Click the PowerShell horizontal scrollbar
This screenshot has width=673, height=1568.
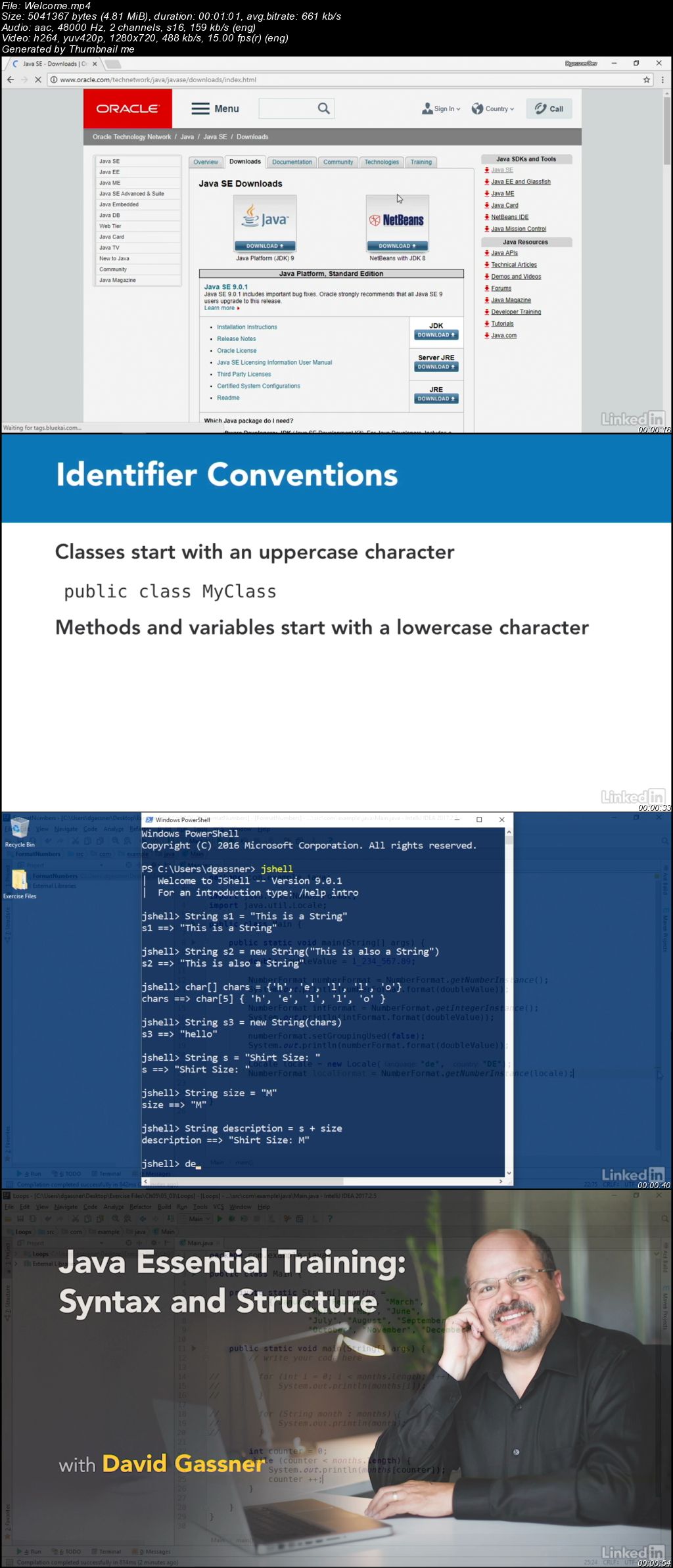point(323,1181)
